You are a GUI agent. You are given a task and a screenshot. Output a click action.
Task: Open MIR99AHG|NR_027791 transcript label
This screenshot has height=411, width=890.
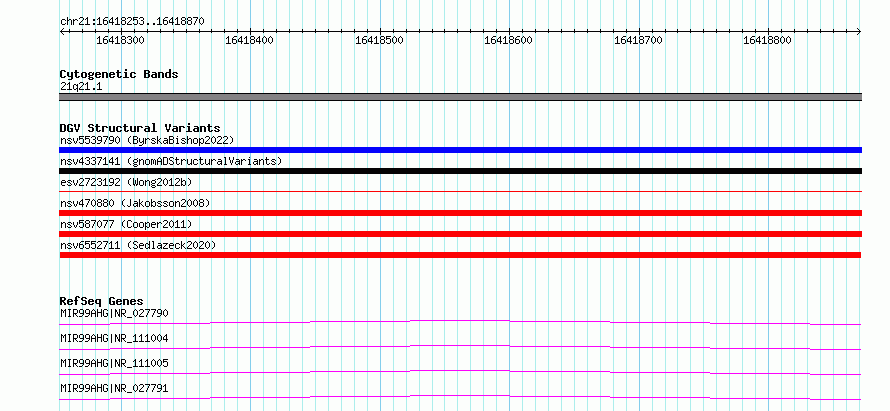[x=114, y=388]
